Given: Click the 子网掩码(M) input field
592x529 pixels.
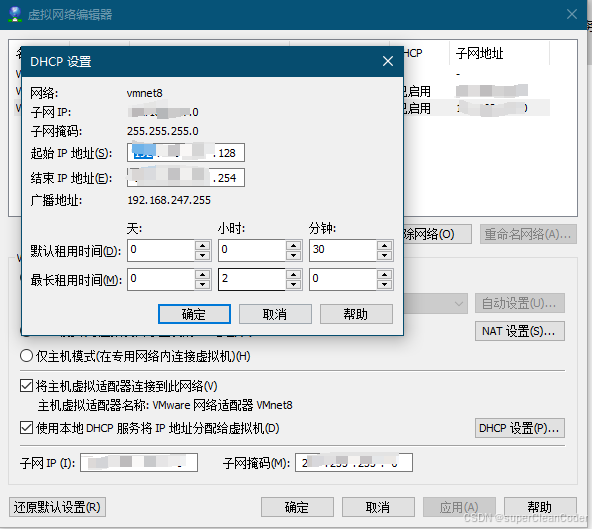Looking at the screenshot, I should tap(354, 463).
